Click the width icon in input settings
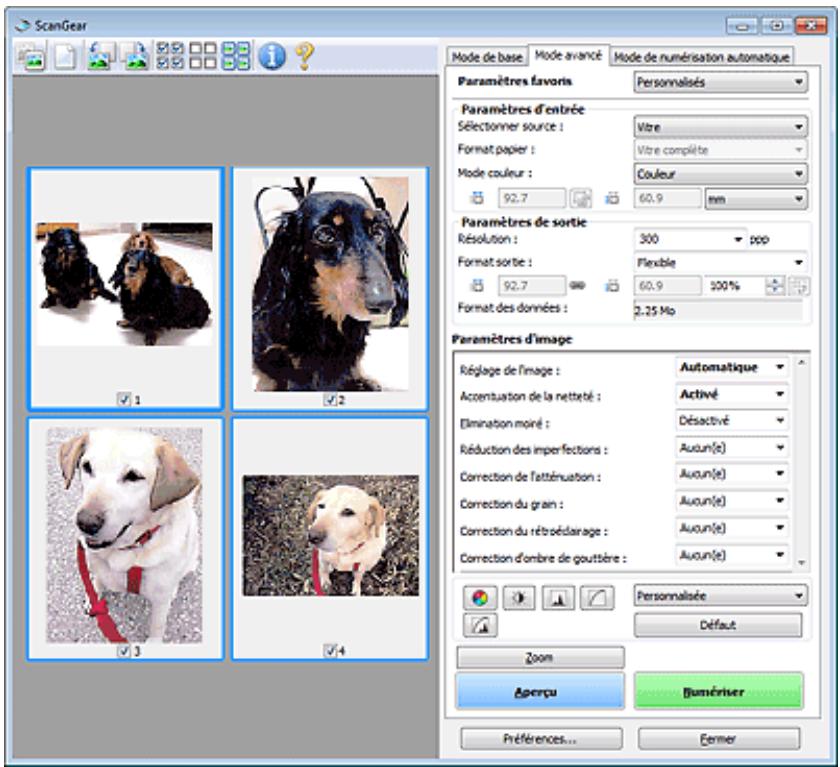This screenshot has height=767, width=840. (x=477, y=199)
